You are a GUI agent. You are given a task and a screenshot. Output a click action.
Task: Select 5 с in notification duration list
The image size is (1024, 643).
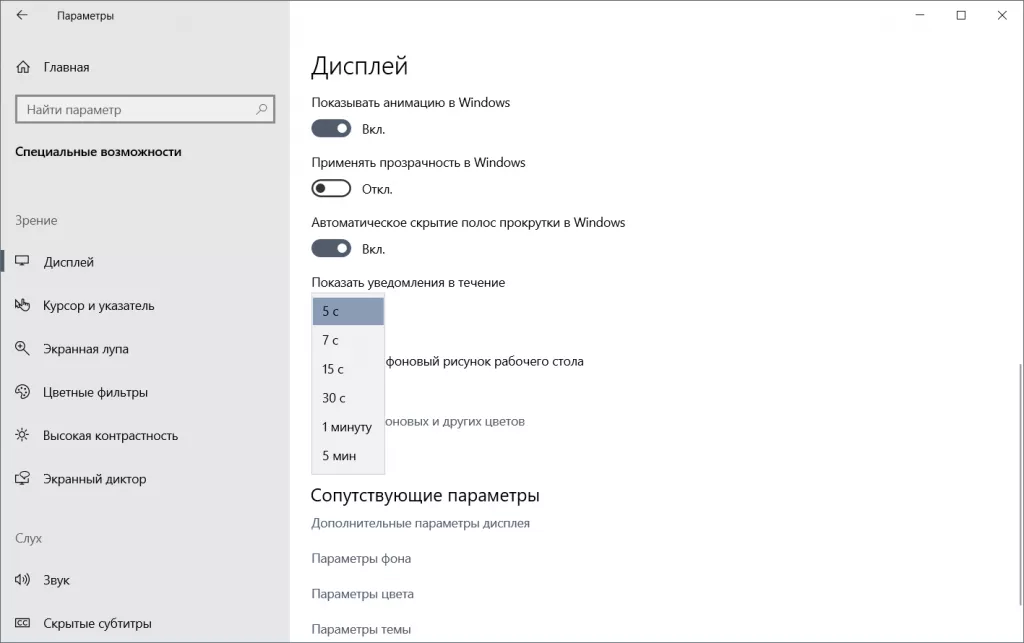tap(348, 311)
